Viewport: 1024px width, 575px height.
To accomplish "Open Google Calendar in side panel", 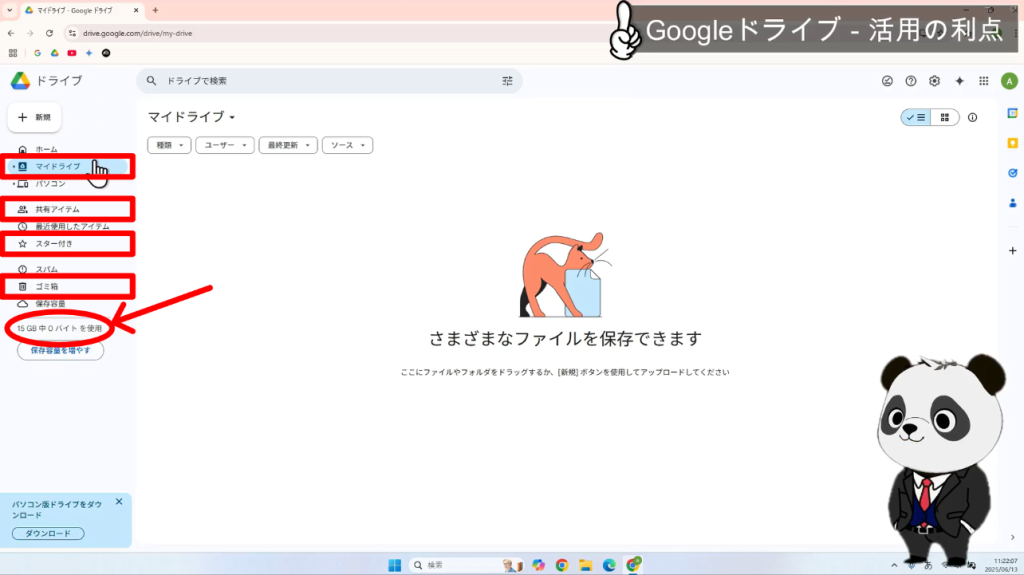I will (1012, 114).
